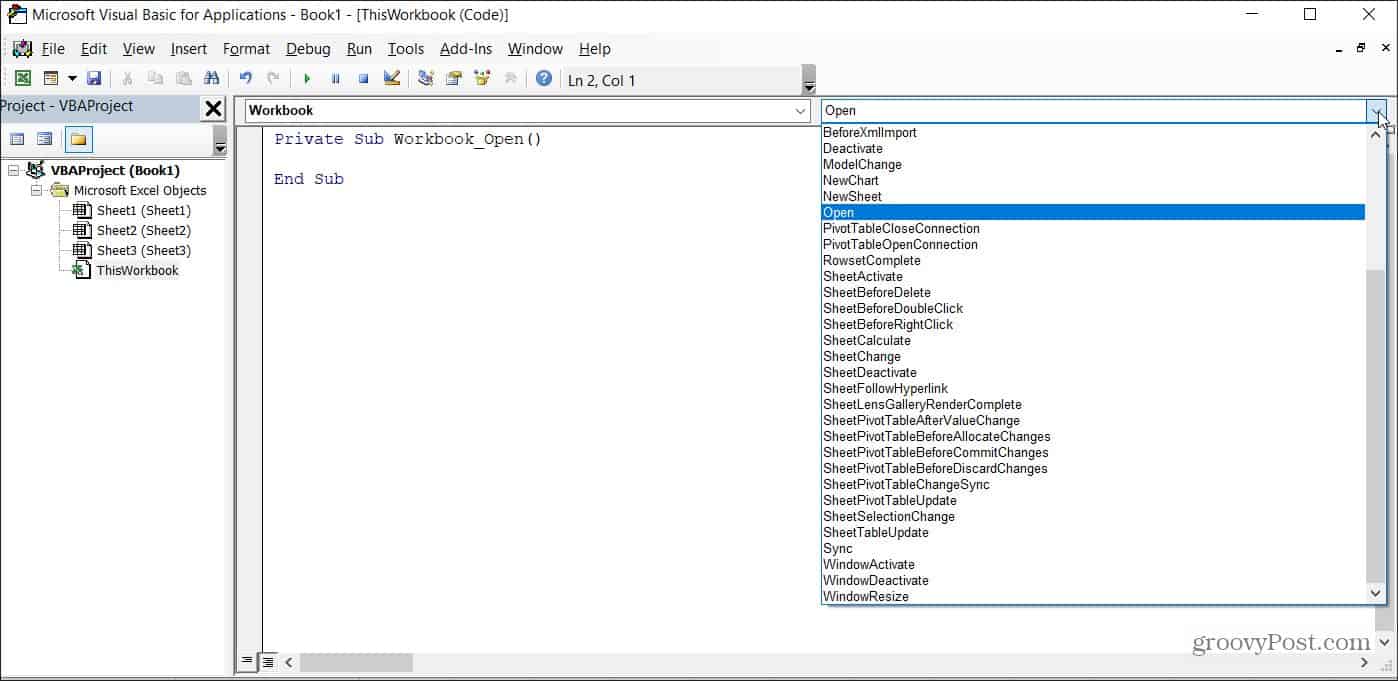
Task: Open the Insert menu
Action: point(188,49)
